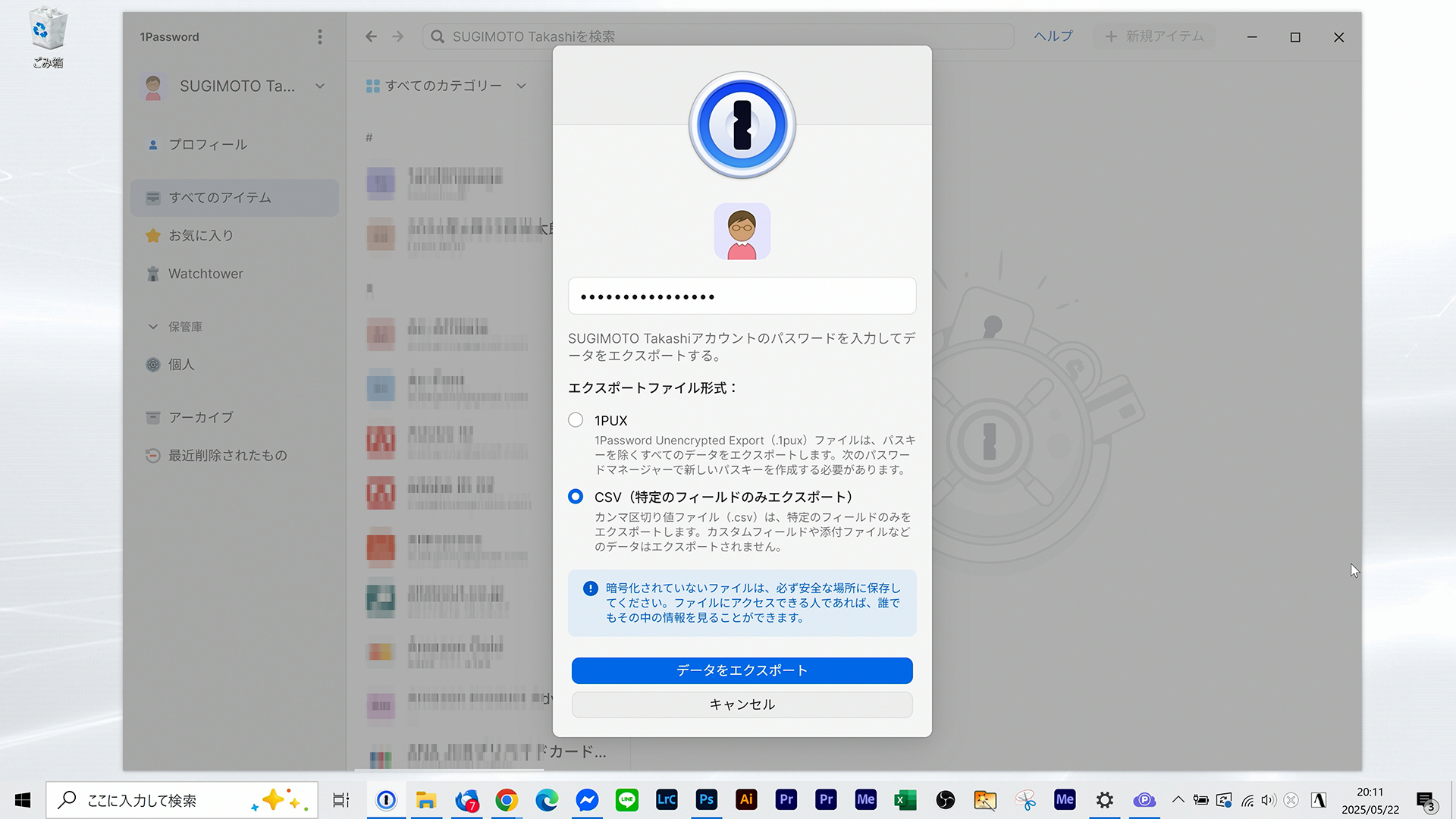Click the Watchtower tower icon
1456x819 pixels.
click(x=152, y=274)
